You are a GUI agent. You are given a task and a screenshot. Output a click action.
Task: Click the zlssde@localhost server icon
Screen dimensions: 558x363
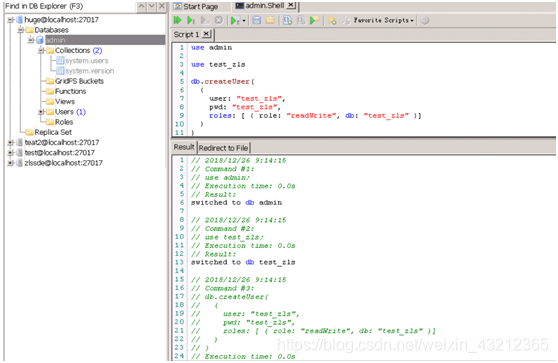point(20,163)
